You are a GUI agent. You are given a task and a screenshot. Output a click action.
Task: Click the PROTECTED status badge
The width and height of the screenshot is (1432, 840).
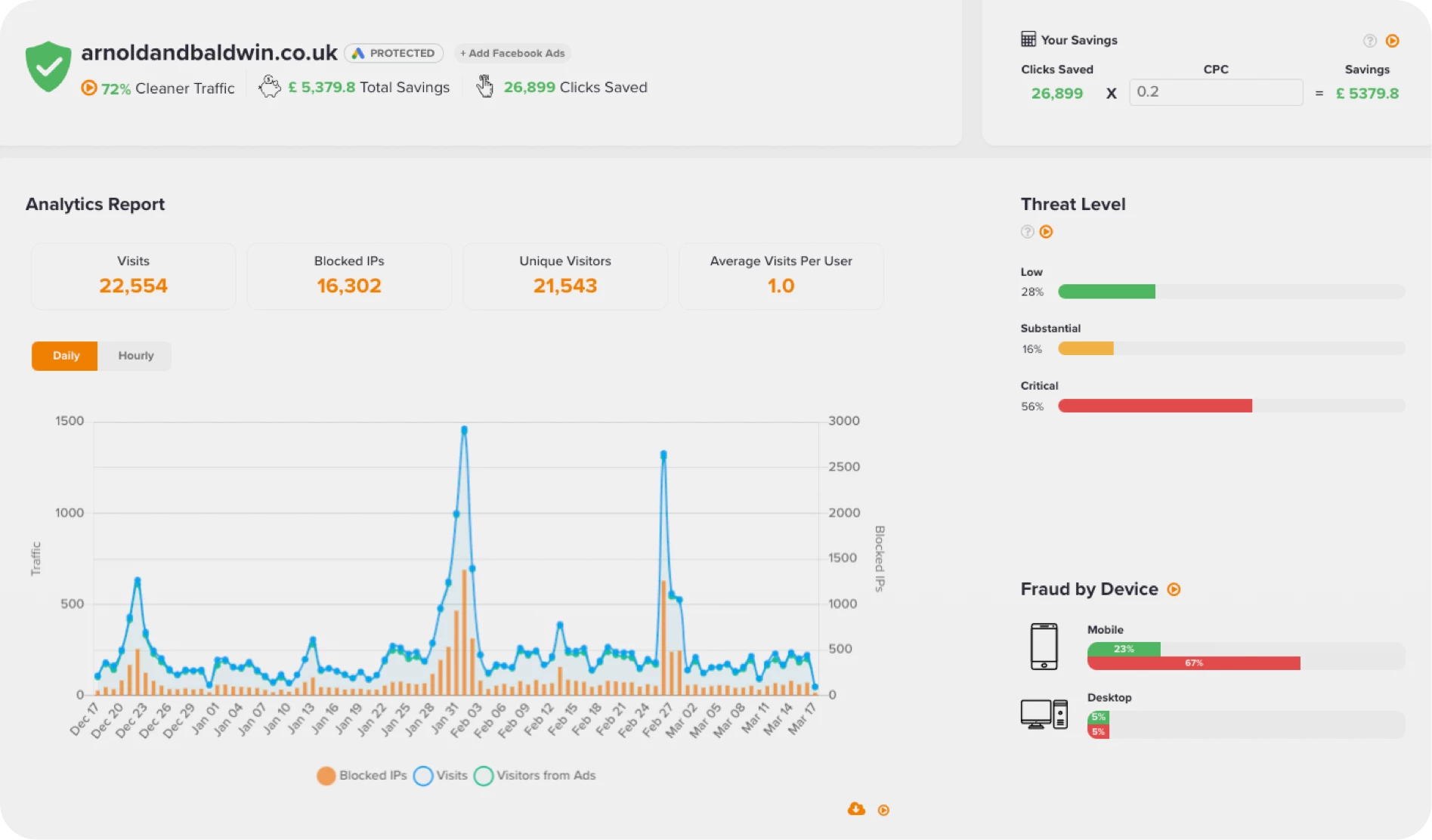coord(394,53)
